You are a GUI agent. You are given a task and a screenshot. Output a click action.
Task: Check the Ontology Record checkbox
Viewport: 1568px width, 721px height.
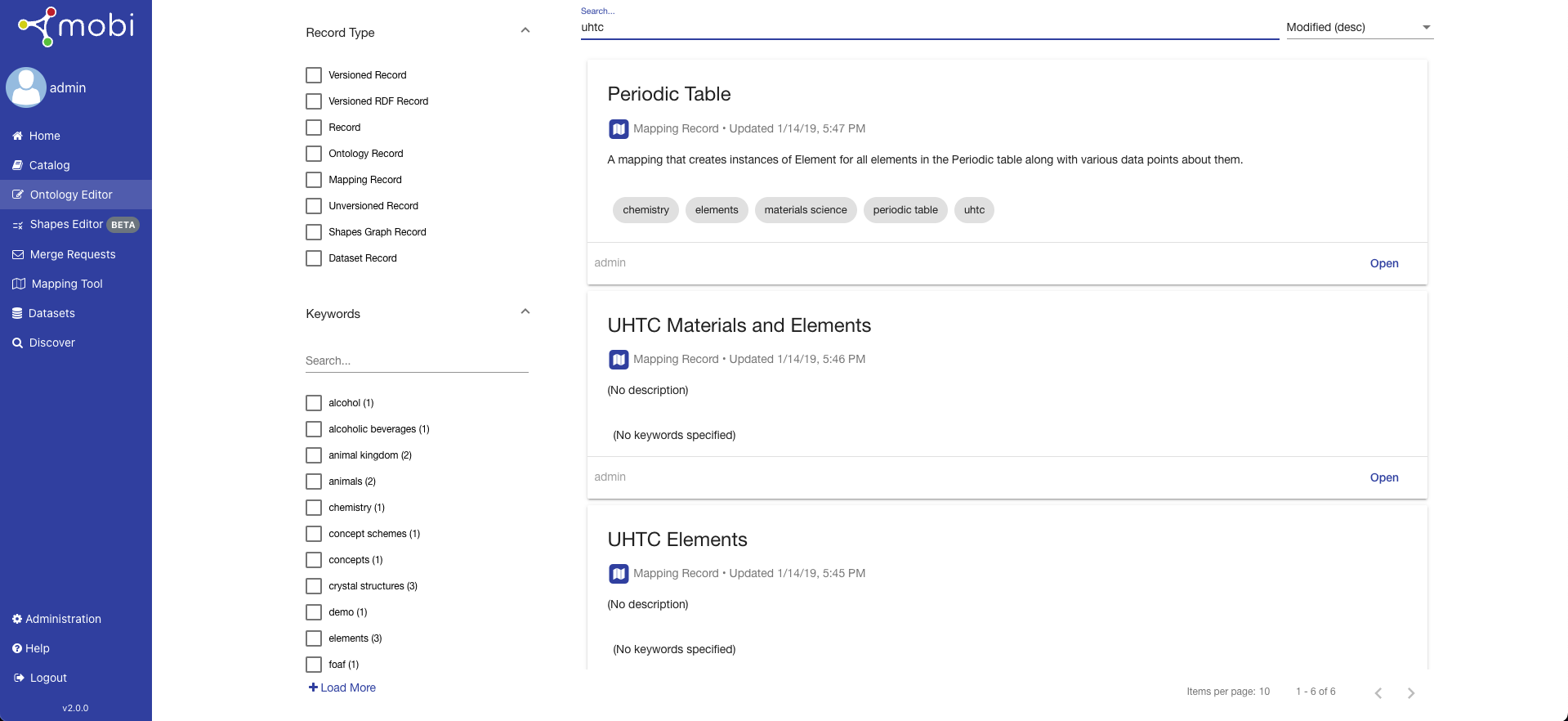point(314,154)
